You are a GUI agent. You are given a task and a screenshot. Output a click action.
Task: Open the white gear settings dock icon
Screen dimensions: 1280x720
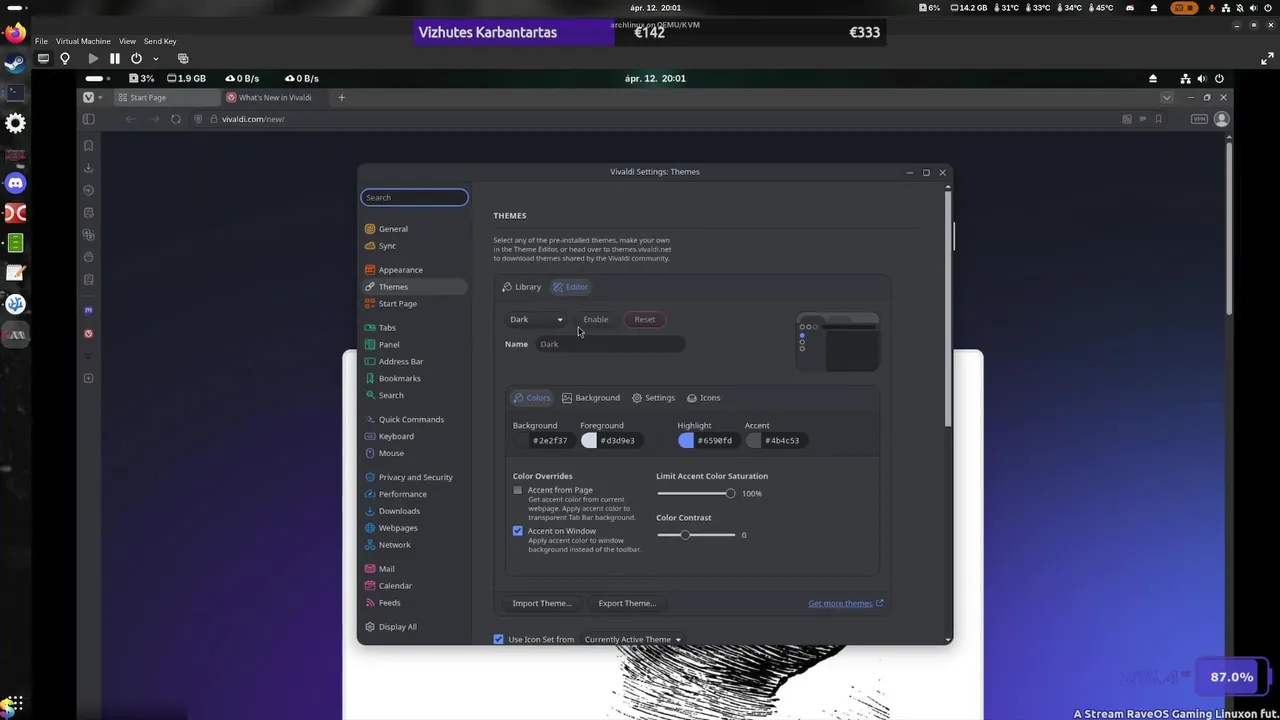15,123
